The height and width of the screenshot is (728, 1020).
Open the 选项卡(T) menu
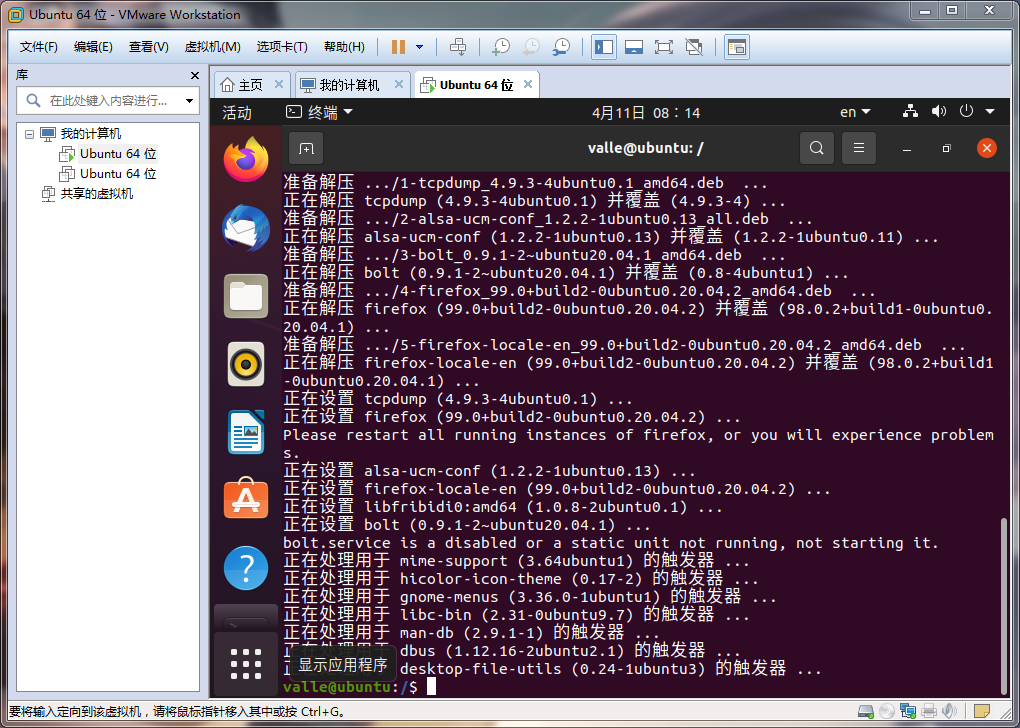pos(282,47)
